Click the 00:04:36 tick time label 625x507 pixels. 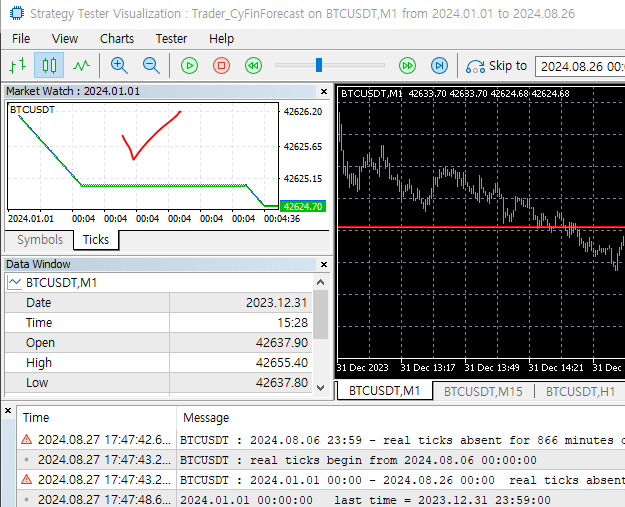pyautogui.click(x=282, y=219)
